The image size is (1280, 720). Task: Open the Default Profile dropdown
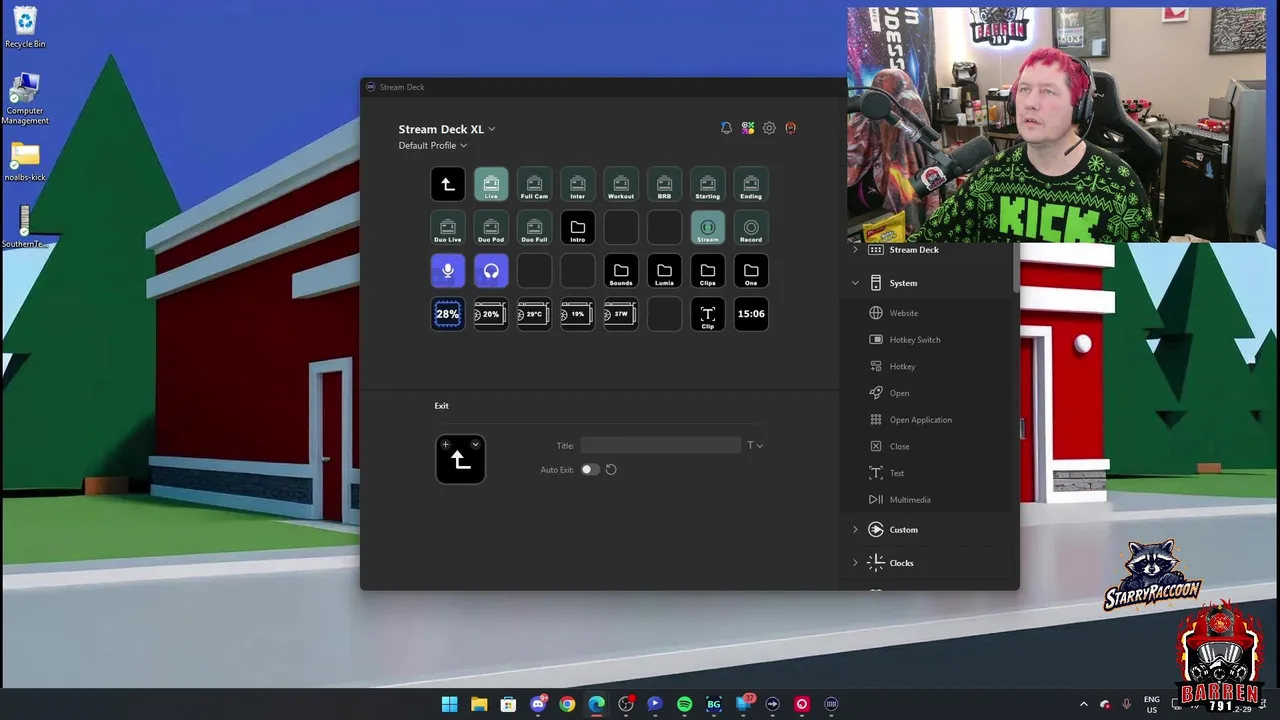(x=433, y=145)
